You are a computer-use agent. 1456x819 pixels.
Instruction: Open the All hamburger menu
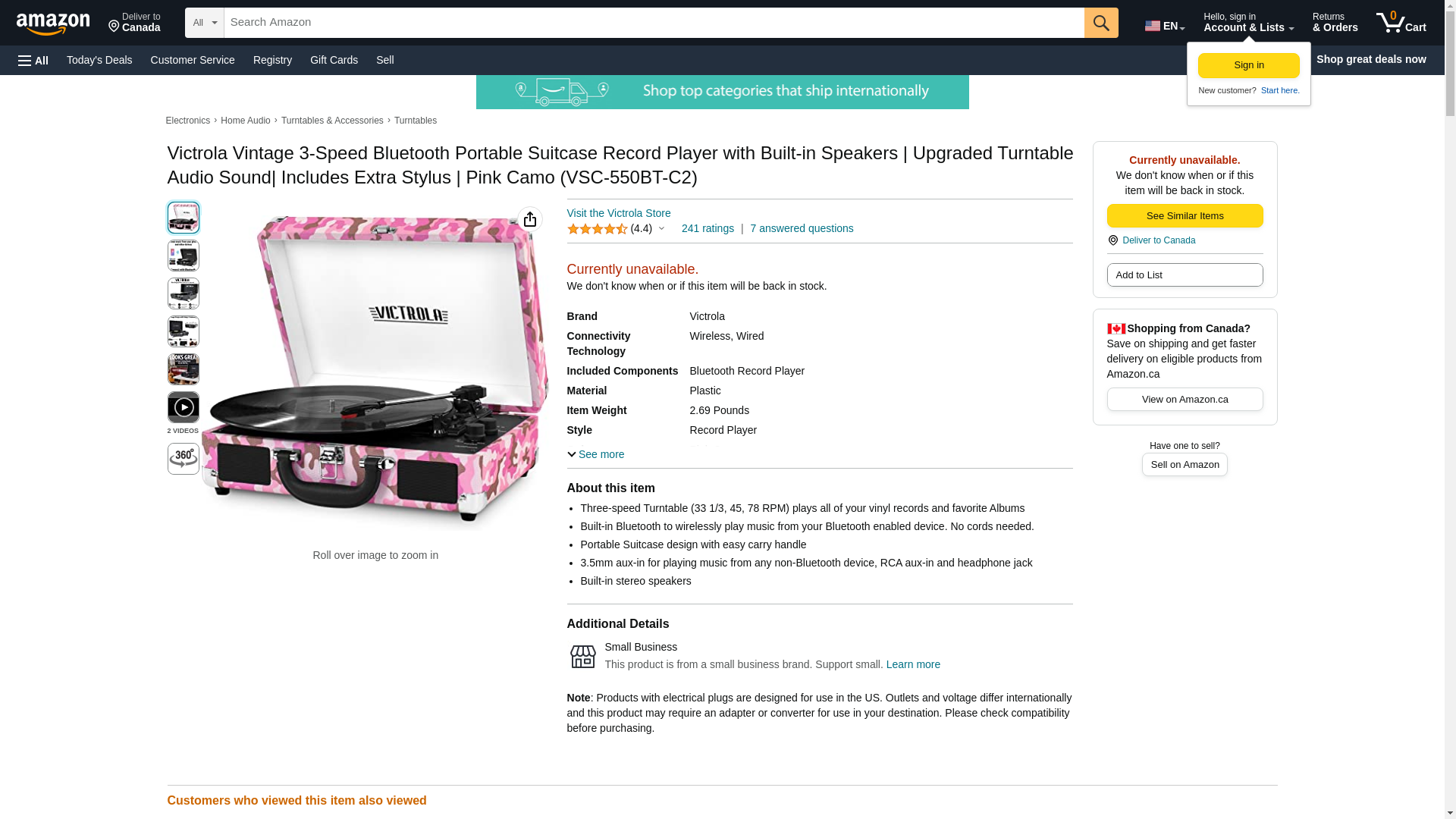tap(33, 60)
